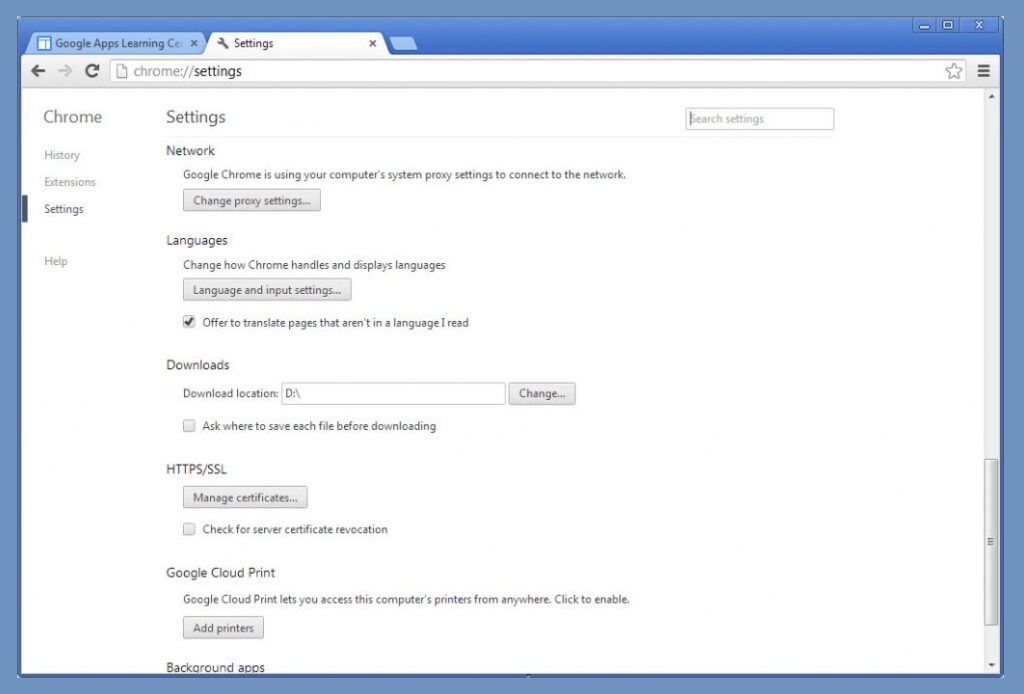
Task: Click "Google Cloud Print lets you access" description
Action: click(406, 599)
